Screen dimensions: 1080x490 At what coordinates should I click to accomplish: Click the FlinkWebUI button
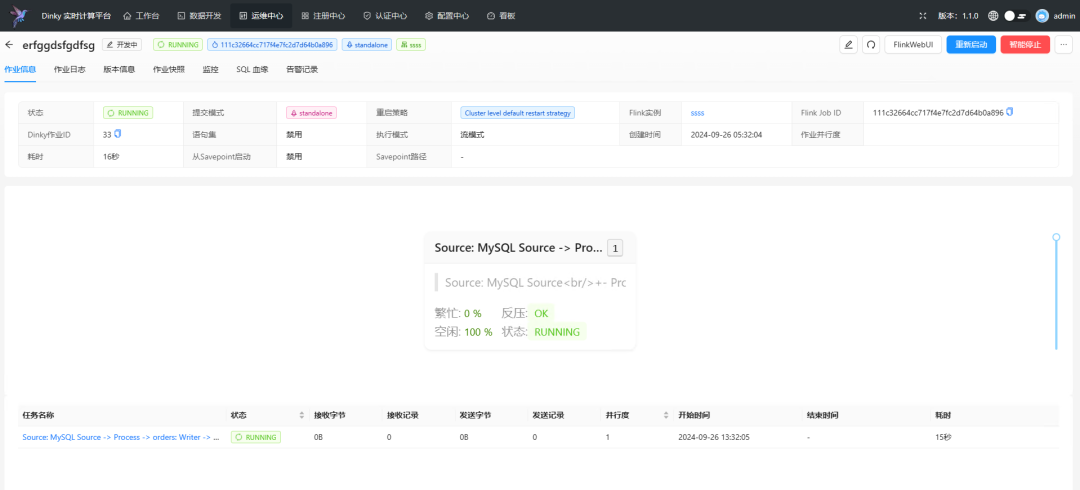coord(913,45)
